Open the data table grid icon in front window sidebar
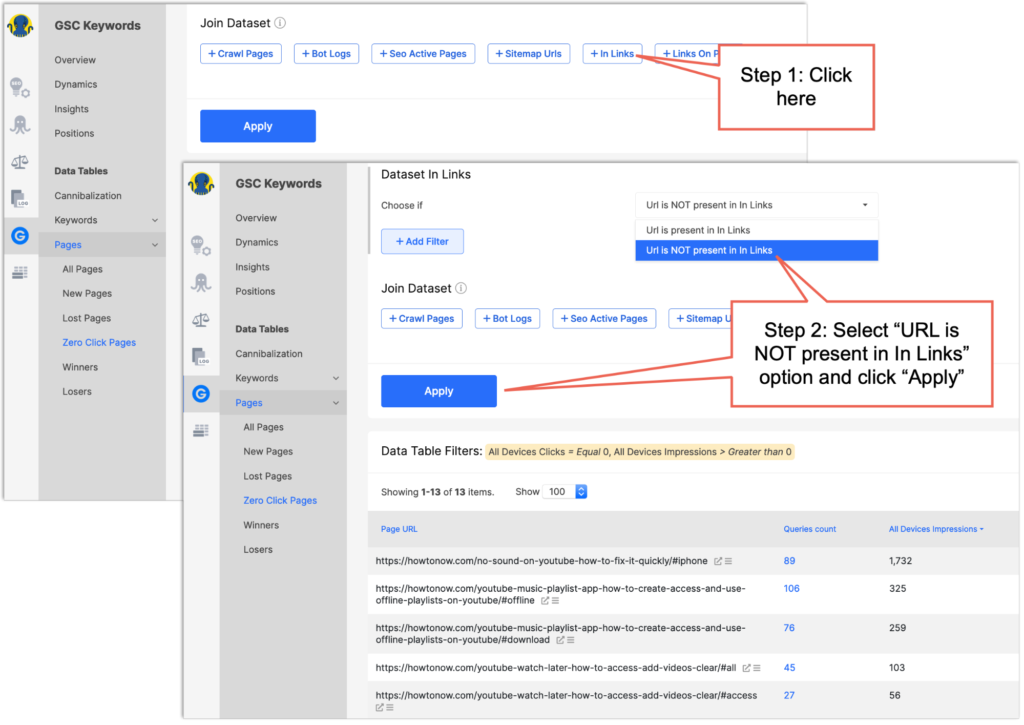 201,430
